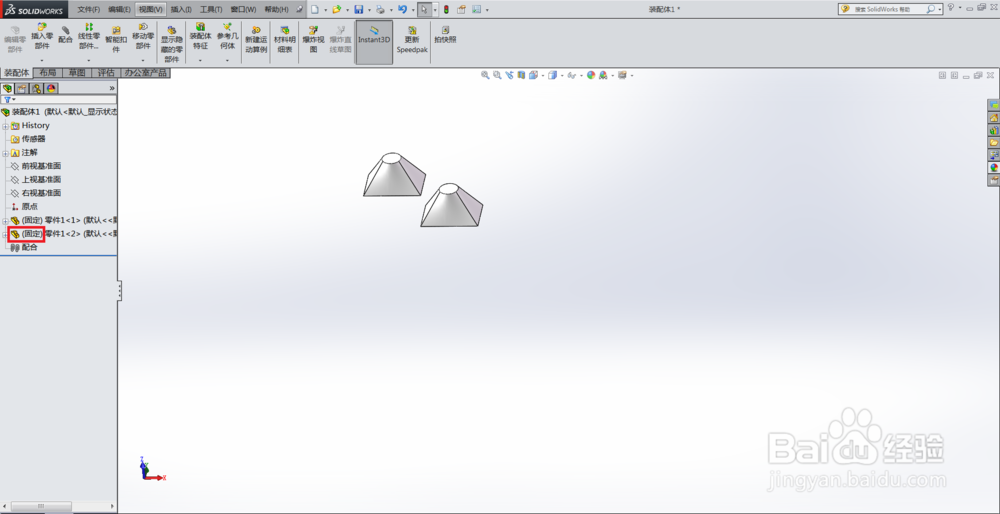Open dropdown arrow under 插入零部件
This screenshot has width=1000, height=514.
pos(42,61)
